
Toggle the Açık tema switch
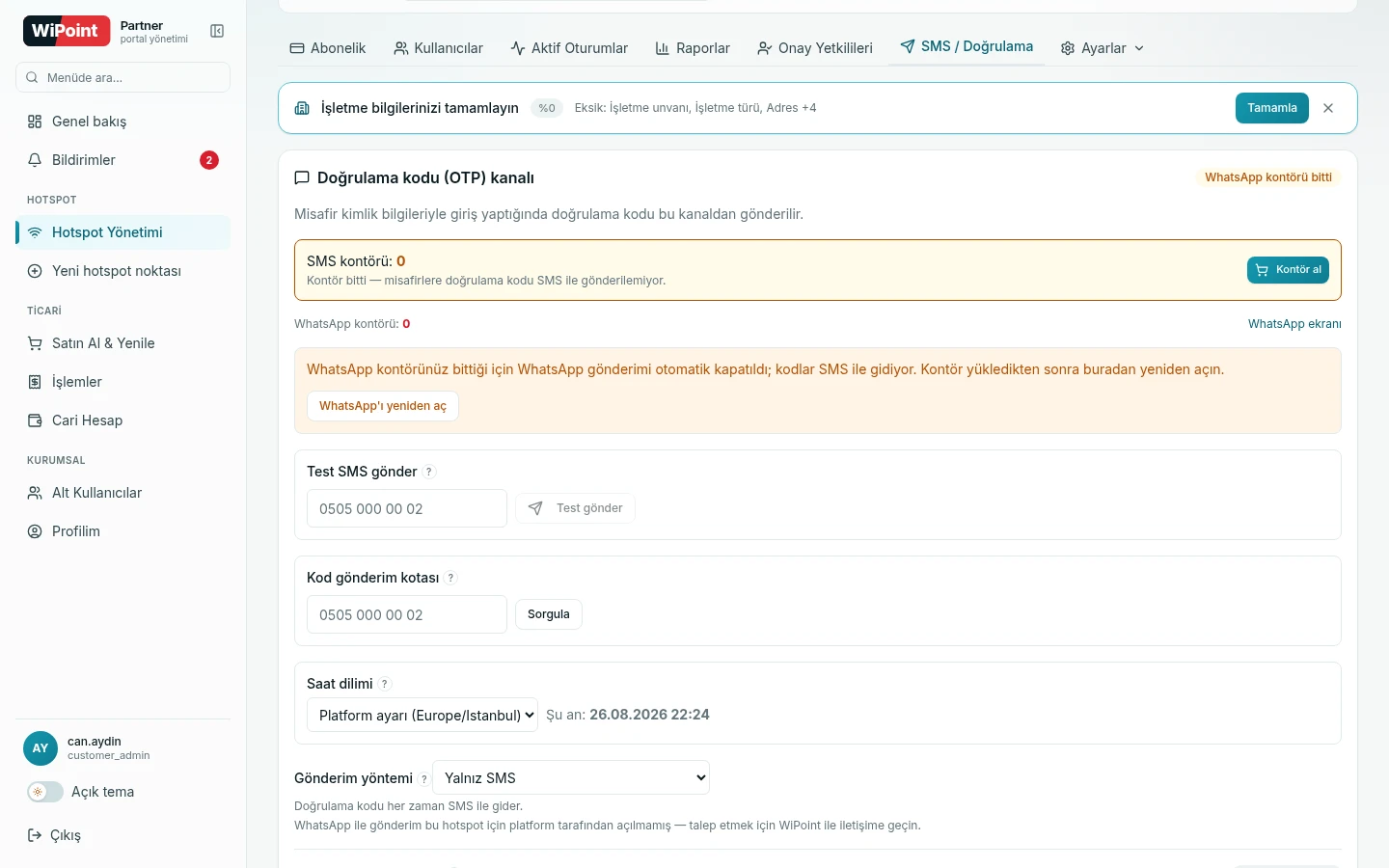click(44, 792)
